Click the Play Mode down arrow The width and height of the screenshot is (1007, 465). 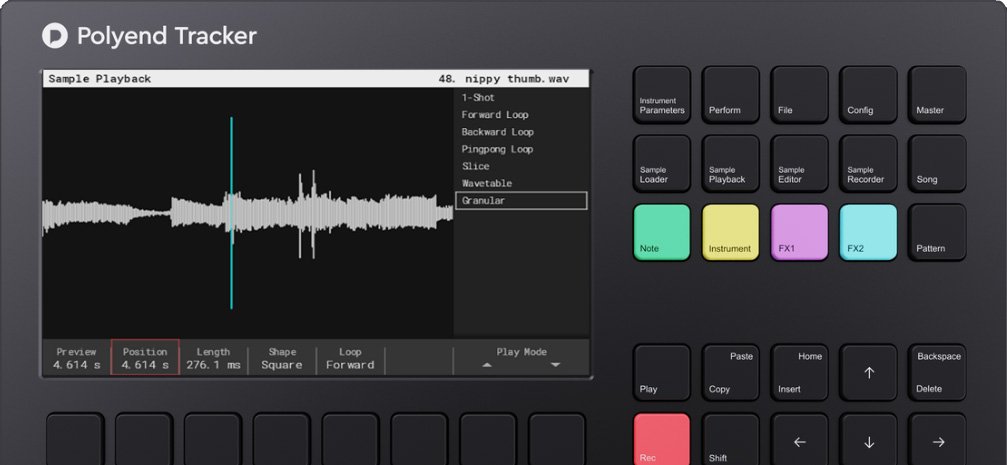pyautogui.click(x=556, y=365)
